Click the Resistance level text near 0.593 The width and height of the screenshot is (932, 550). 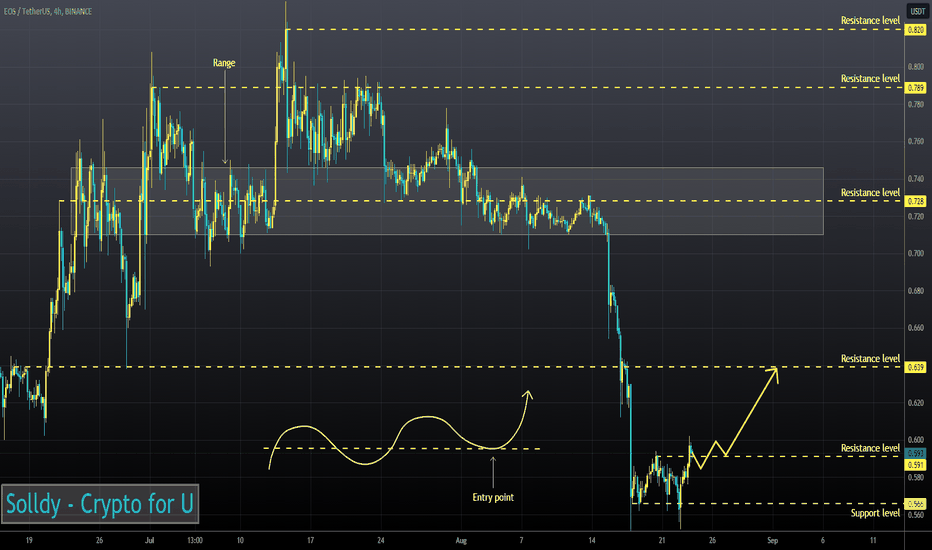click(x=870, y=448)
